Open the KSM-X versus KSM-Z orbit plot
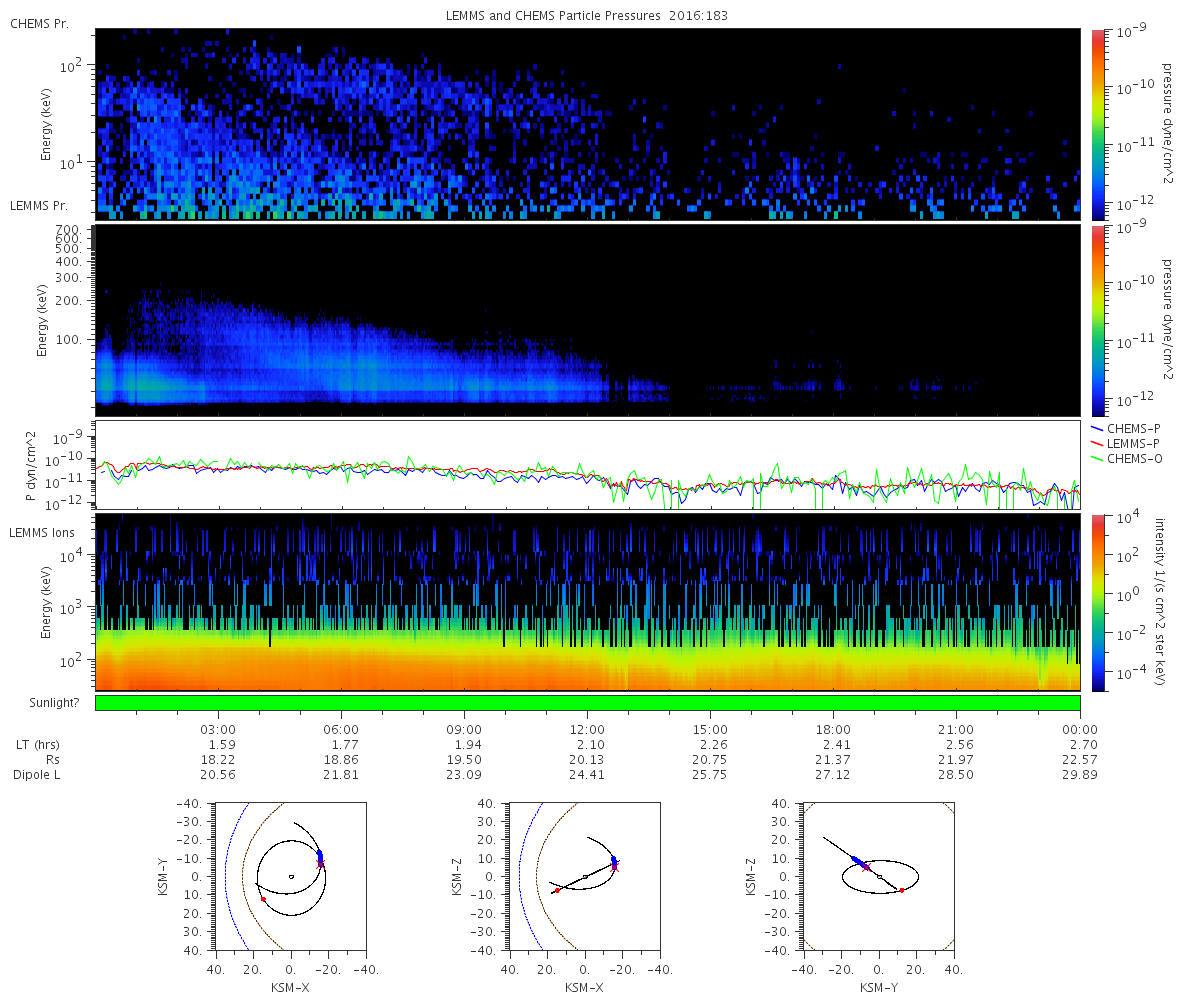 (584, 876)
